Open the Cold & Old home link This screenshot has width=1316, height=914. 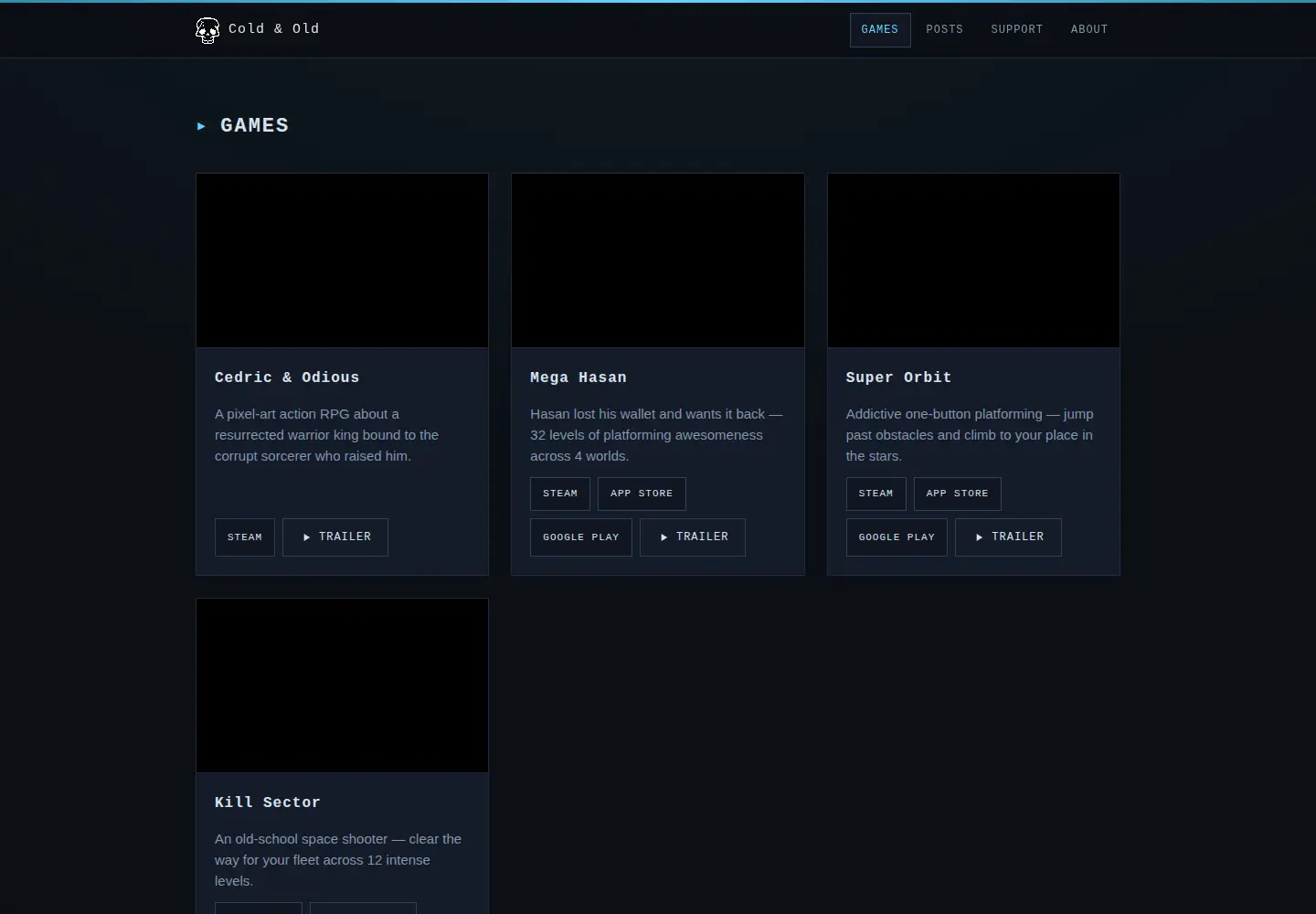point(258,30)
